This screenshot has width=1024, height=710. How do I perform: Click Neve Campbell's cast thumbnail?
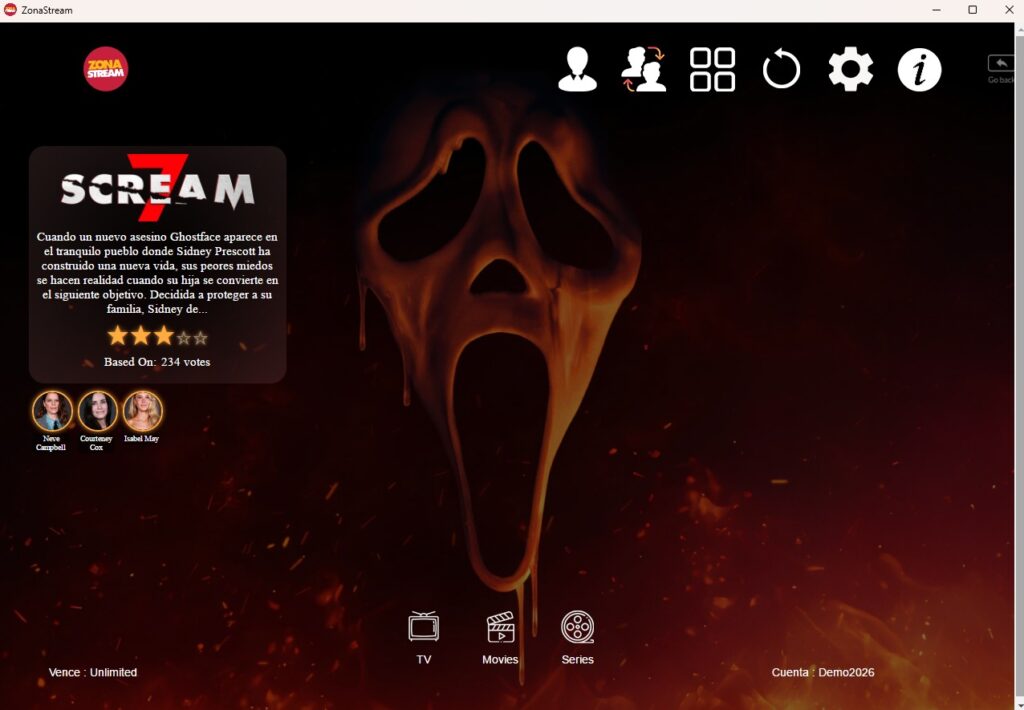coord(52,411)
